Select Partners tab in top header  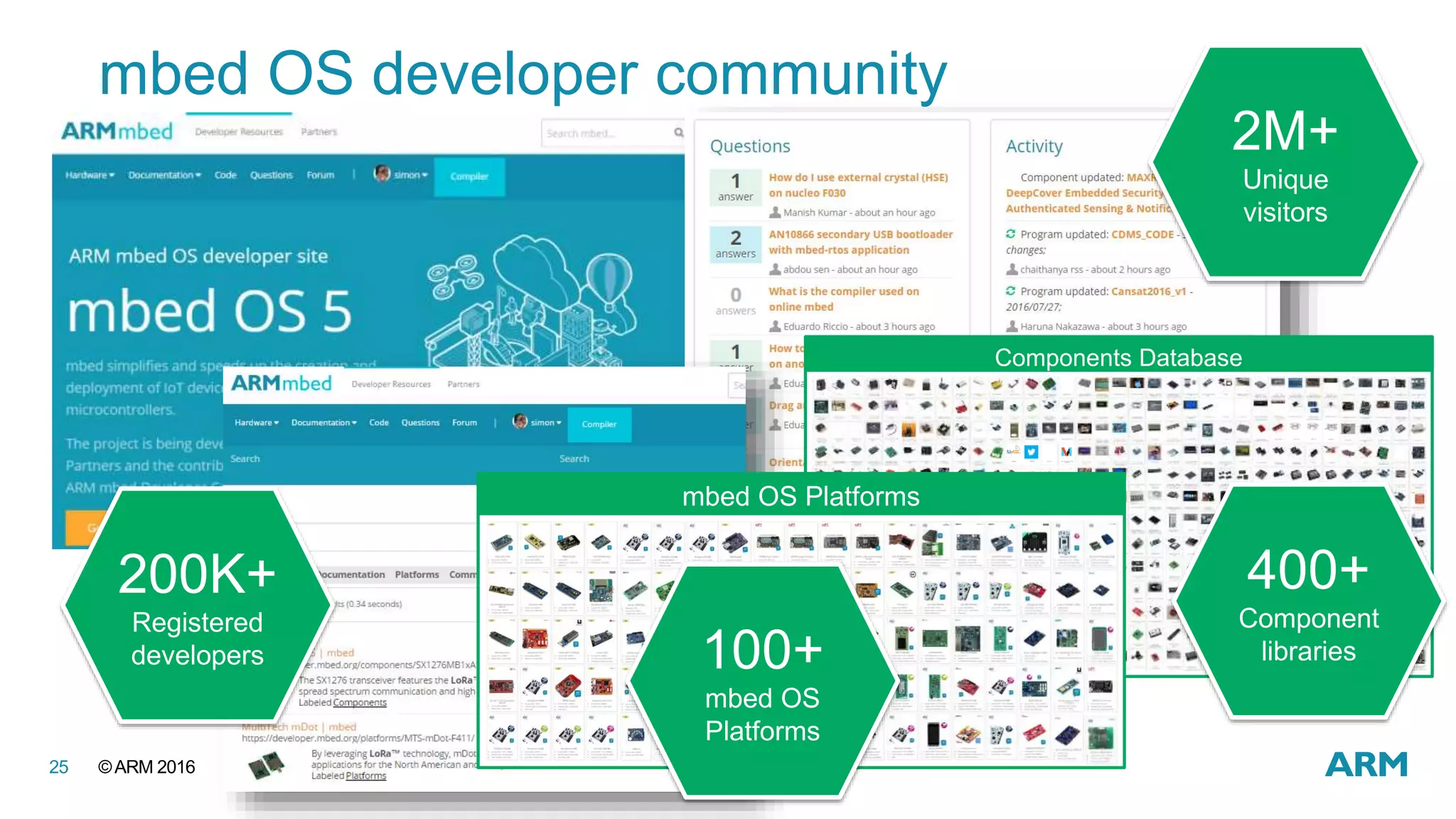(319, 132)
